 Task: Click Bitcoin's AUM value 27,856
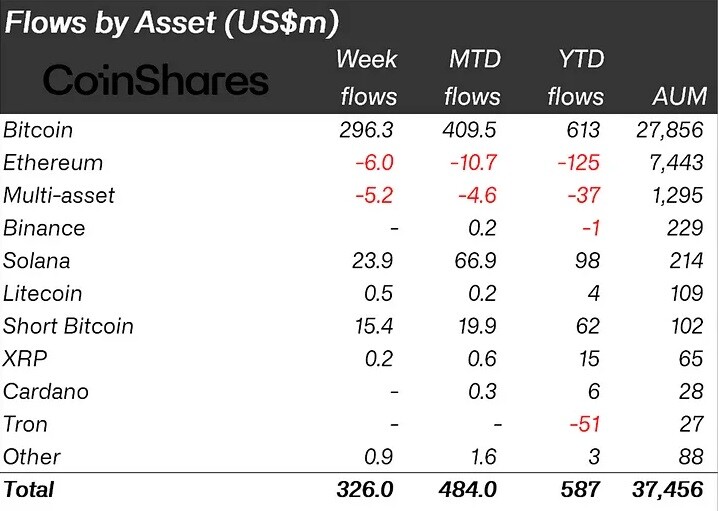[670, 130]
